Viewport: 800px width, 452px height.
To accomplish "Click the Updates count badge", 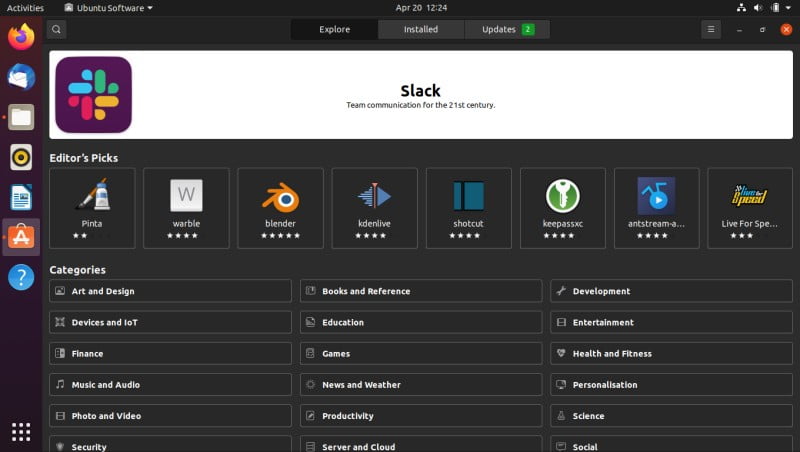I will (x=528, y=30).
